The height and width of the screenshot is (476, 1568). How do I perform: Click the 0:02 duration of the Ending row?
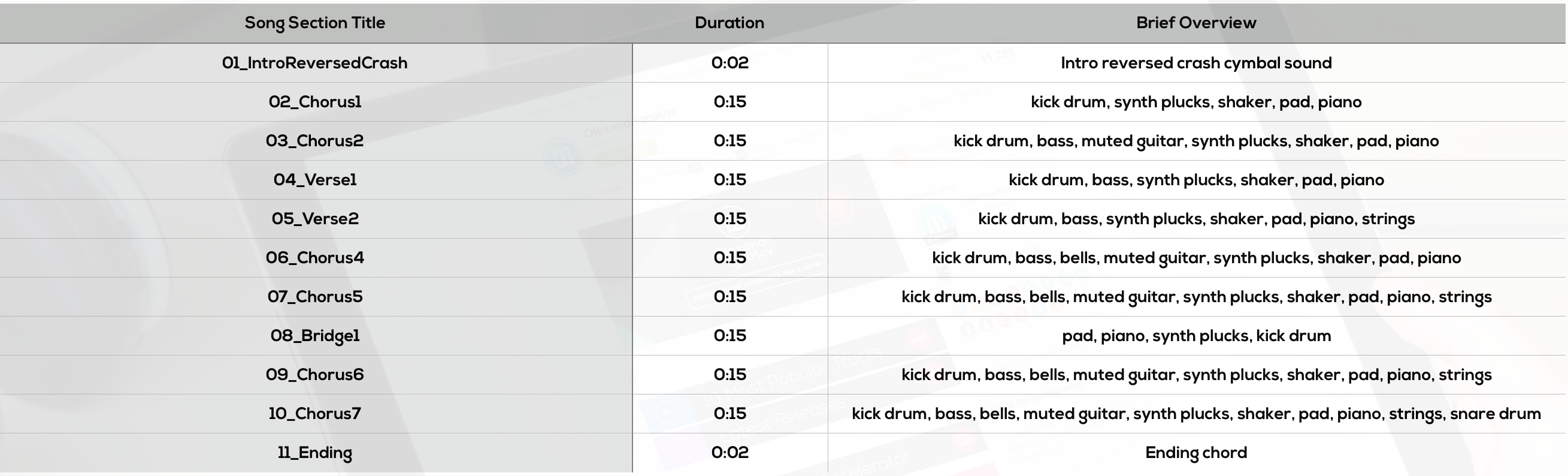(730, 453)
